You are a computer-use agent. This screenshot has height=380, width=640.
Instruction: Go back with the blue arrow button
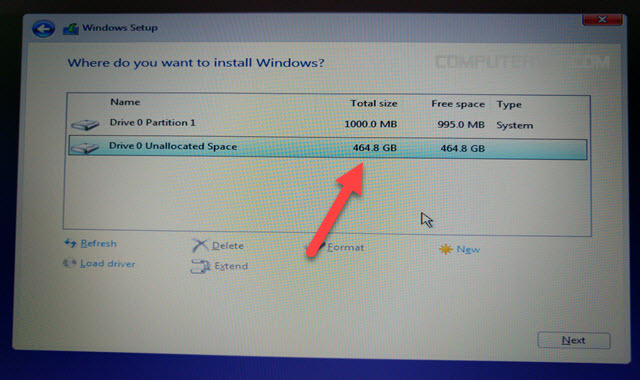click(x=43, y=29)
